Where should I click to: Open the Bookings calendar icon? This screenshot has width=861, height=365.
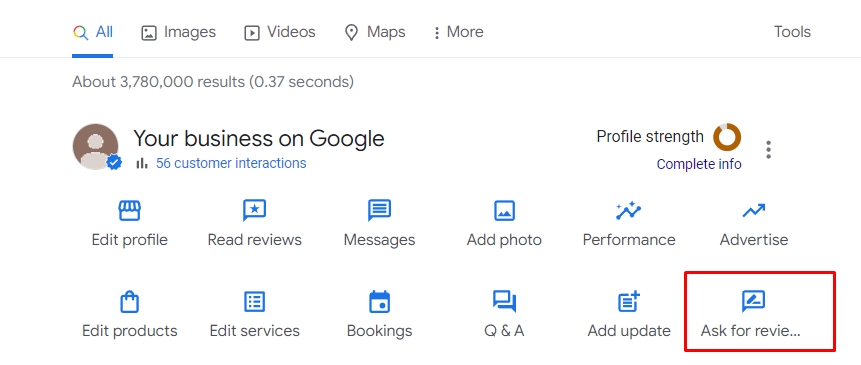click(x=379, y=301)
